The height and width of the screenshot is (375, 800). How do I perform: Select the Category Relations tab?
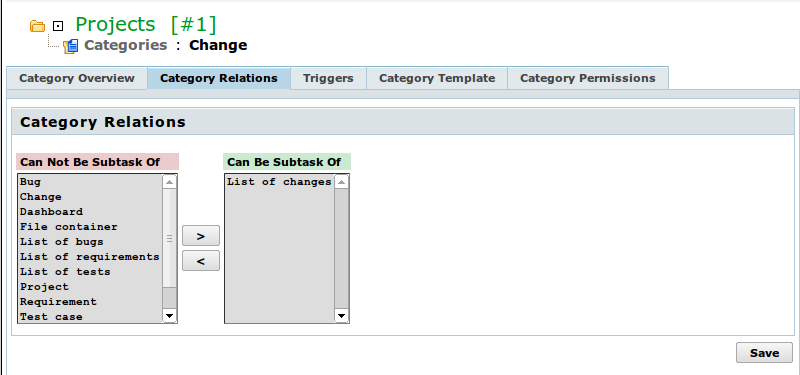(219, 78)
